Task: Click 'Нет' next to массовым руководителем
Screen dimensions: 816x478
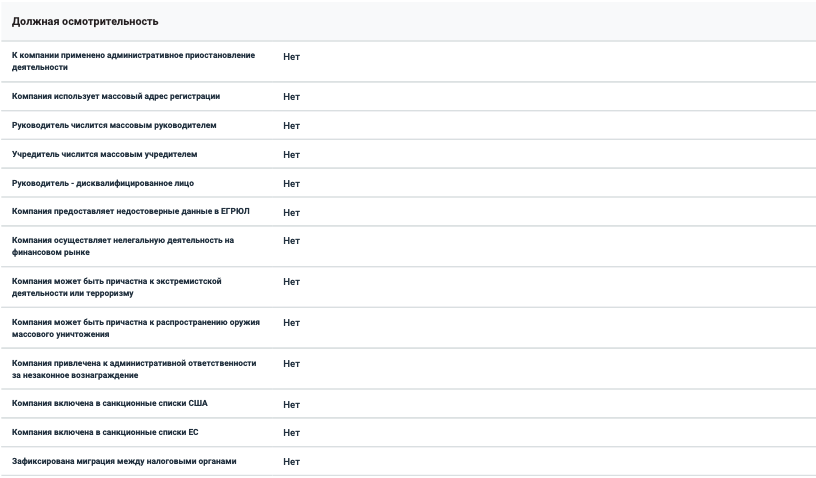Action: tap(291, 126)
